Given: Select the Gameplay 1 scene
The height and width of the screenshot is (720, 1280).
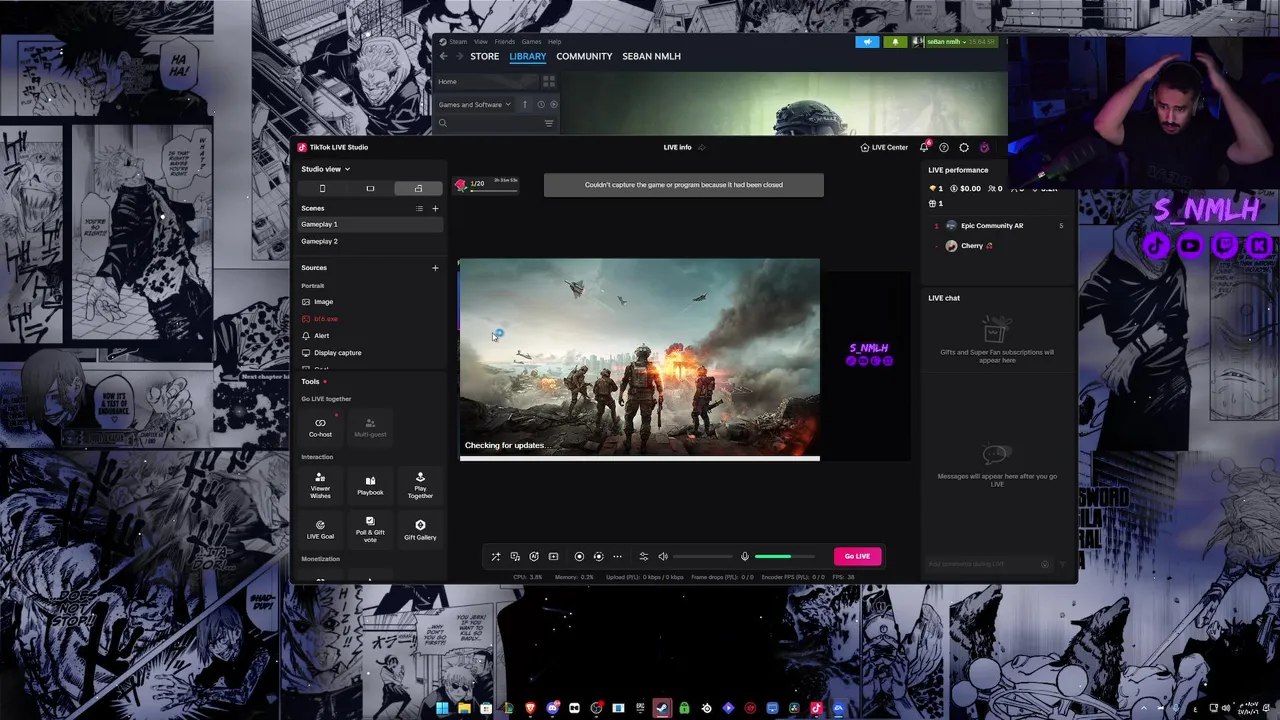Looking at the screenshot, I should [x=370, y=224].
